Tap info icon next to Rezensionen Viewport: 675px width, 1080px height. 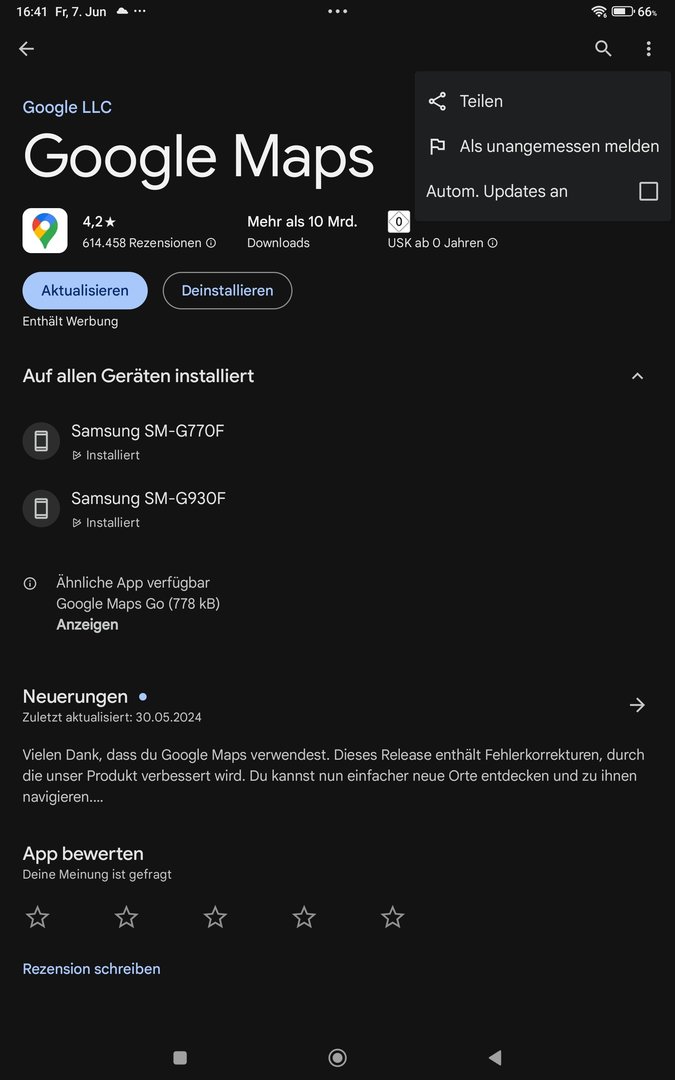click(x=211, y=243)
